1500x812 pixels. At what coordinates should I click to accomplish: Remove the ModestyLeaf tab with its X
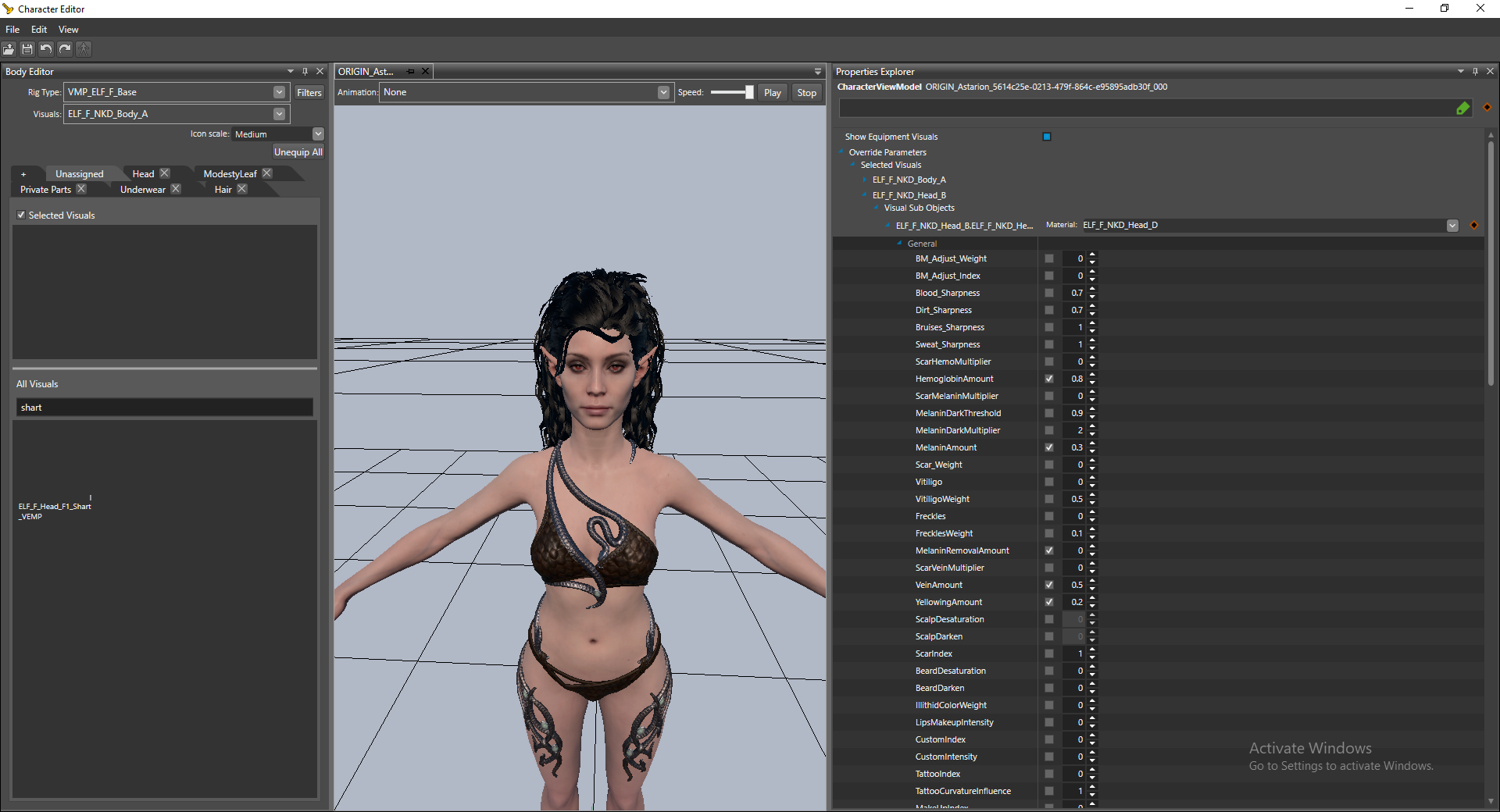click(x=267, y=173)
